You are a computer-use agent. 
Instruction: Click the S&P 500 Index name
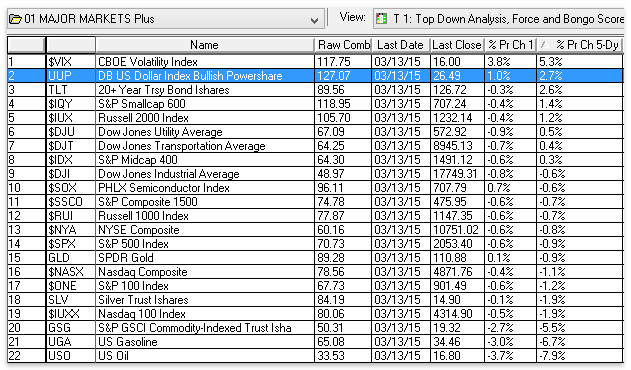coord(134,244)
